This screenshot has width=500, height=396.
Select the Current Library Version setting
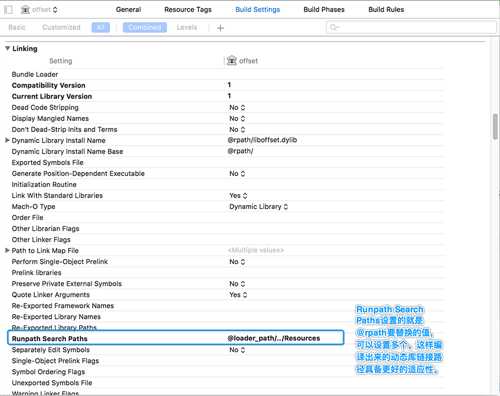click(x=52, y=96)
